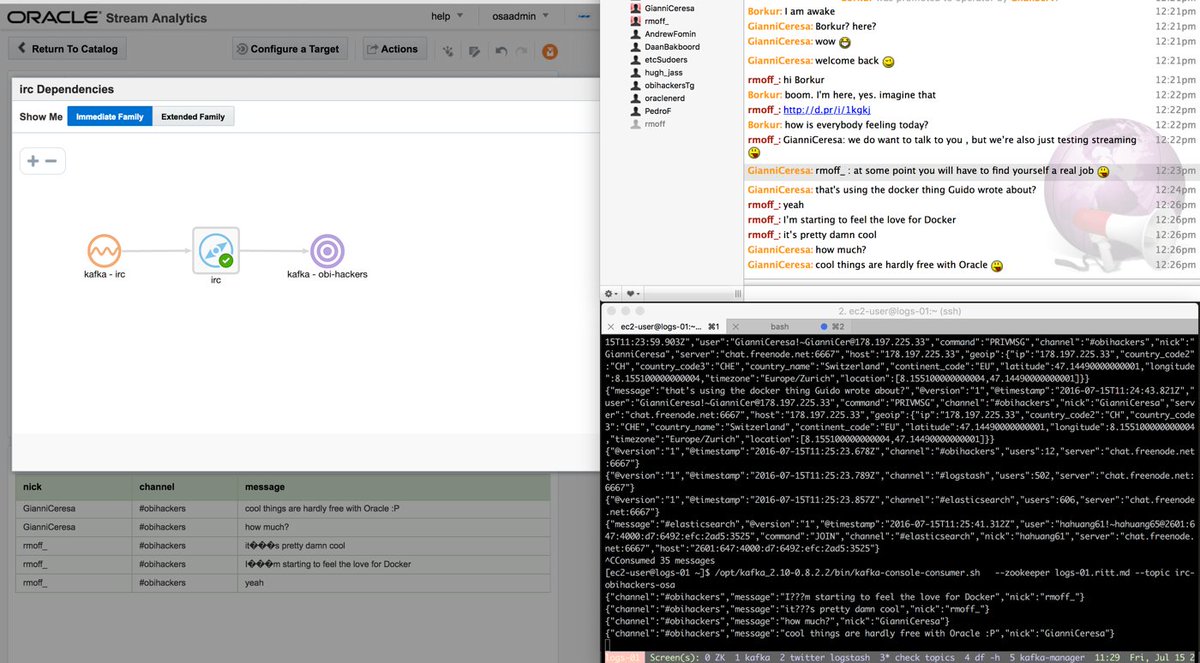Click the message column header
1200x663 pixels.
(395, 486)
